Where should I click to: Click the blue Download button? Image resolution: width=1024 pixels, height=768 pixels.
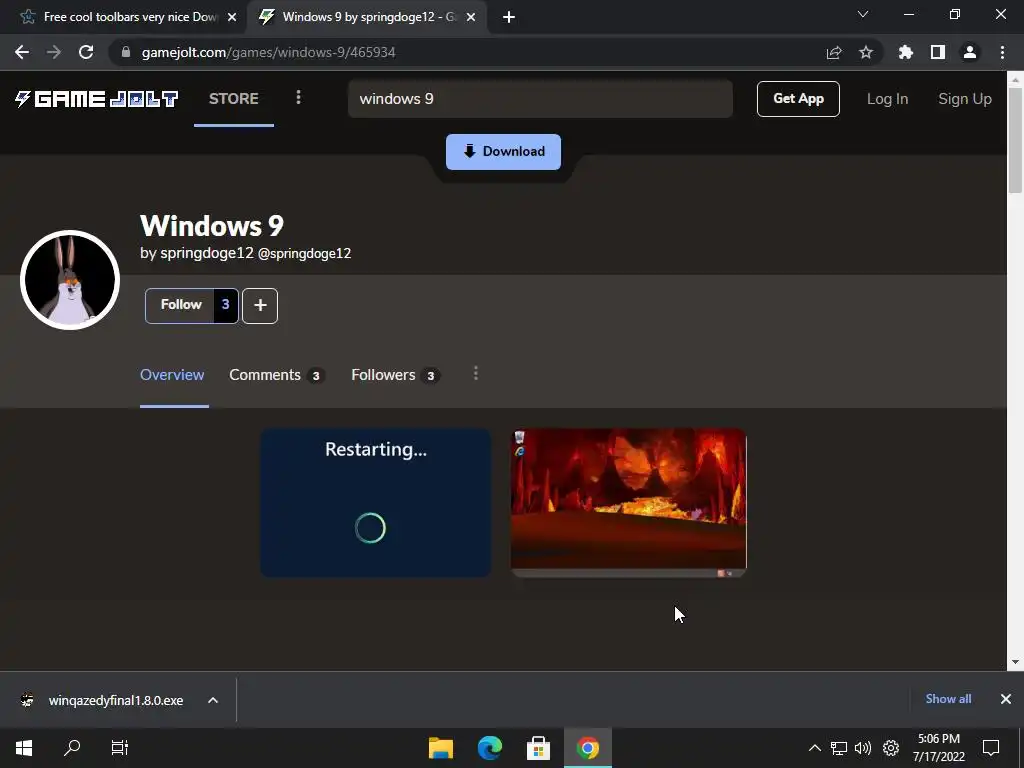pos(504,152)
